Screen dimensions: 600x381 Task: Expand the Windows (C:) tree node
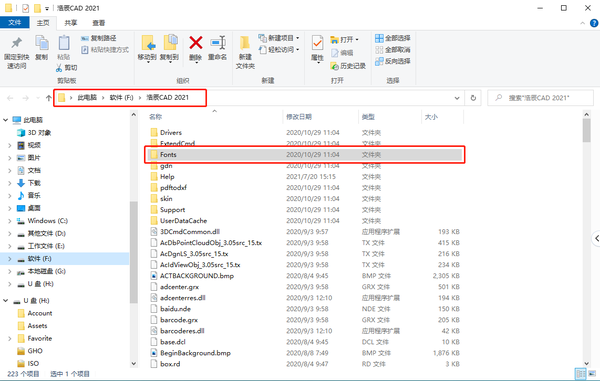point(10,221)
